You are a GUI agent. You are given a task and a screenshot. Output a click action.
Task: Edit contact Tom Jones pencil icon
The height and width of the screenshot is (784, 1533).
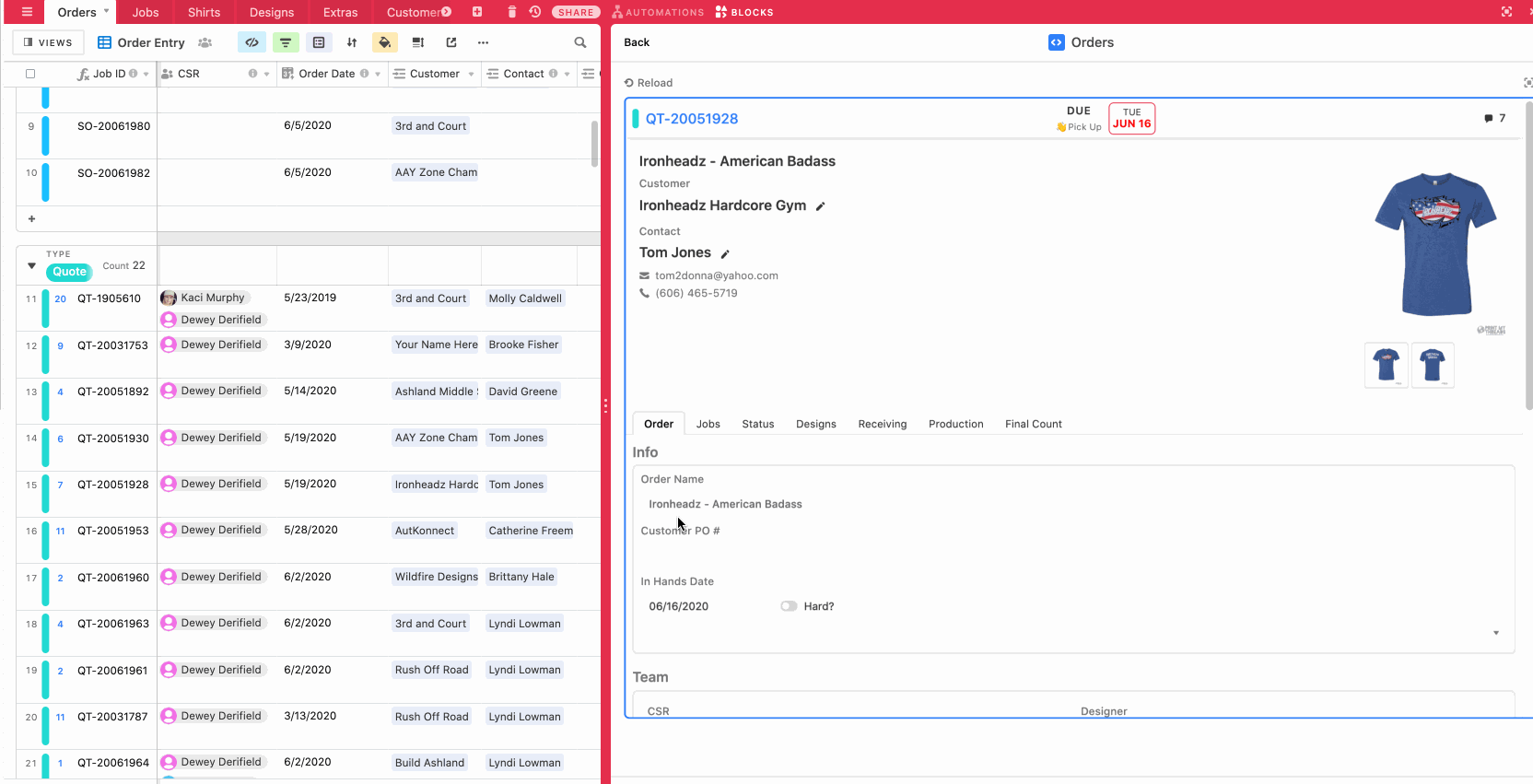725,253
